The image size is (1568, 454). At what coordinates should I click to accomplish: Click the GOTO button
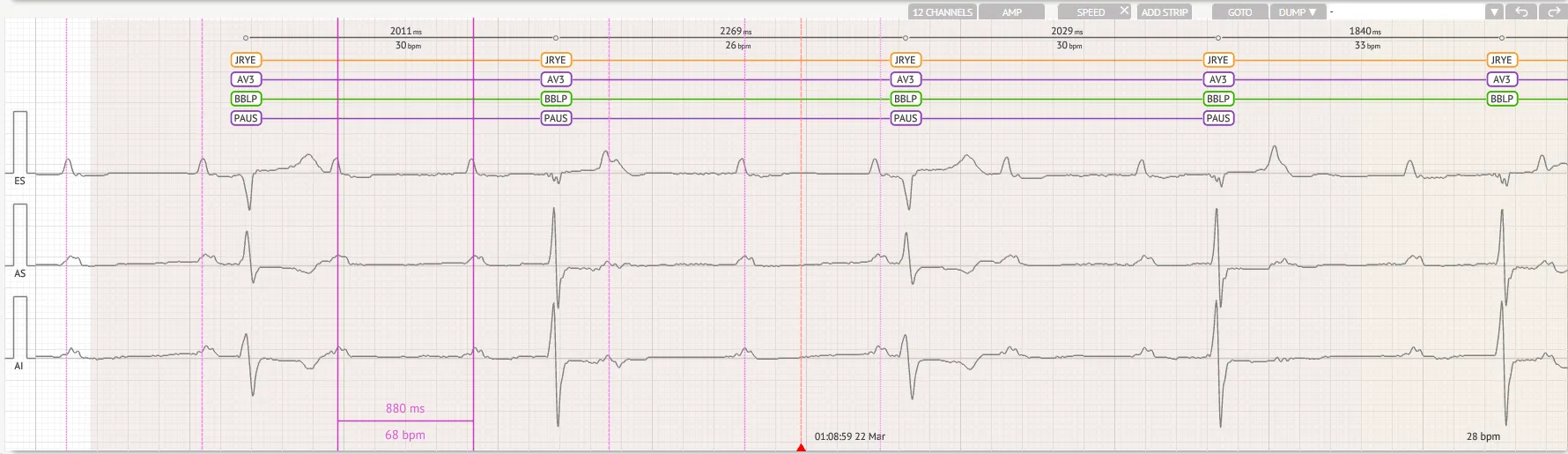point(1240,11)
